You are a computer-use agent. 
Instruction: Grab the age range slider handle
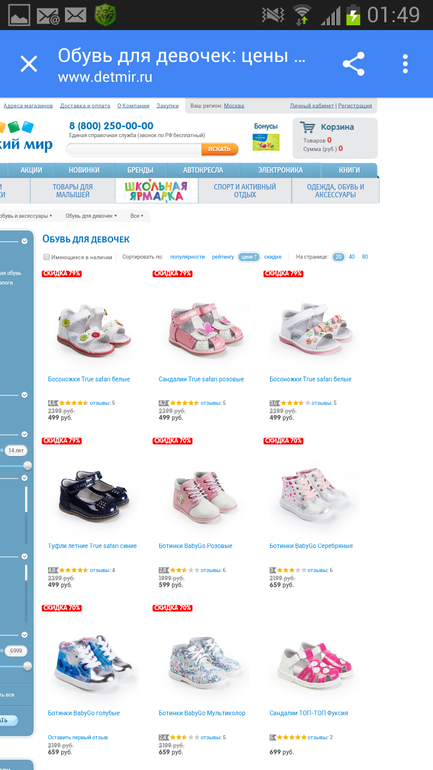click(27, 465)
